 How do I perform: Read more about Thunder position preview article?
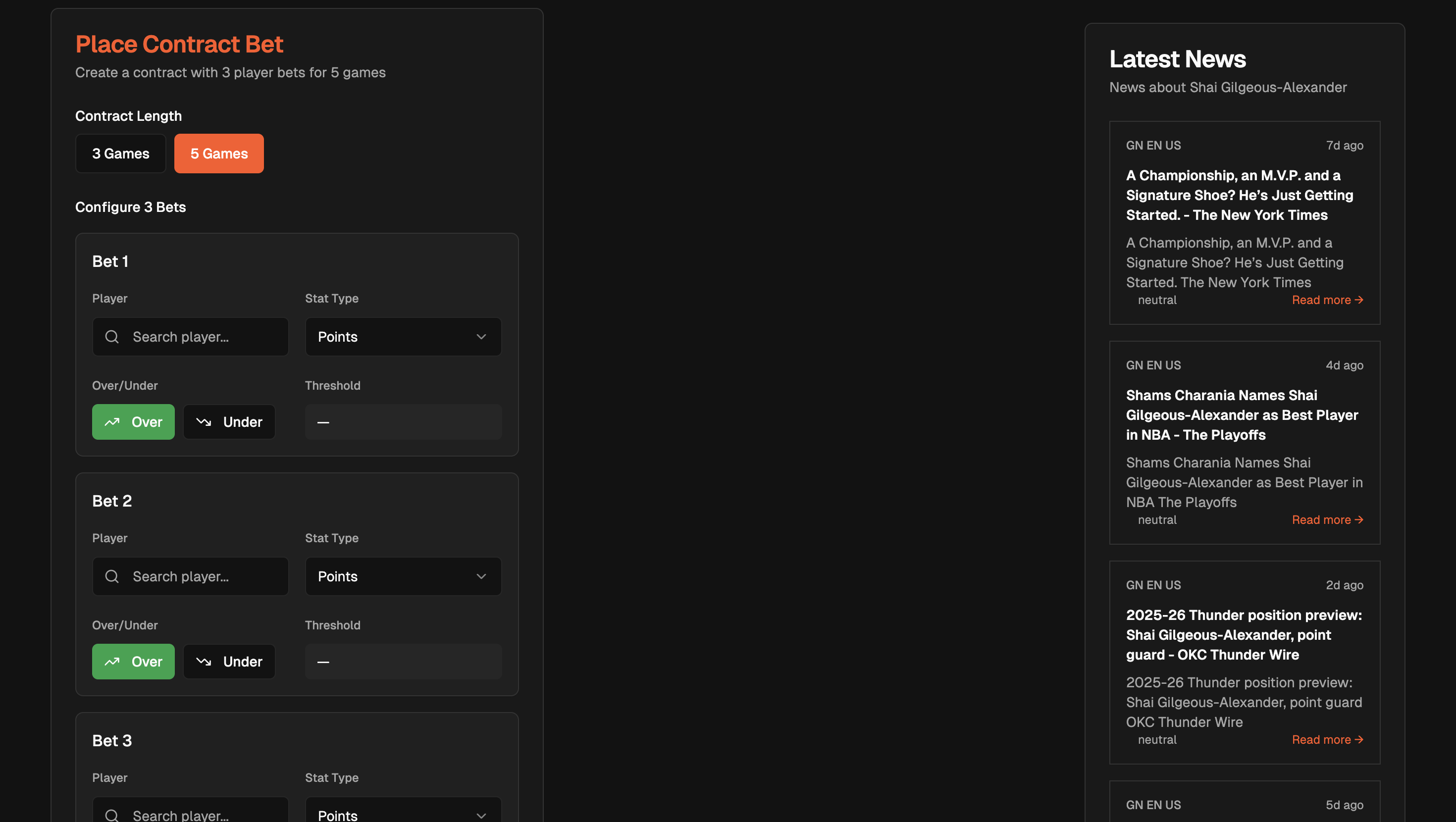1327,739
